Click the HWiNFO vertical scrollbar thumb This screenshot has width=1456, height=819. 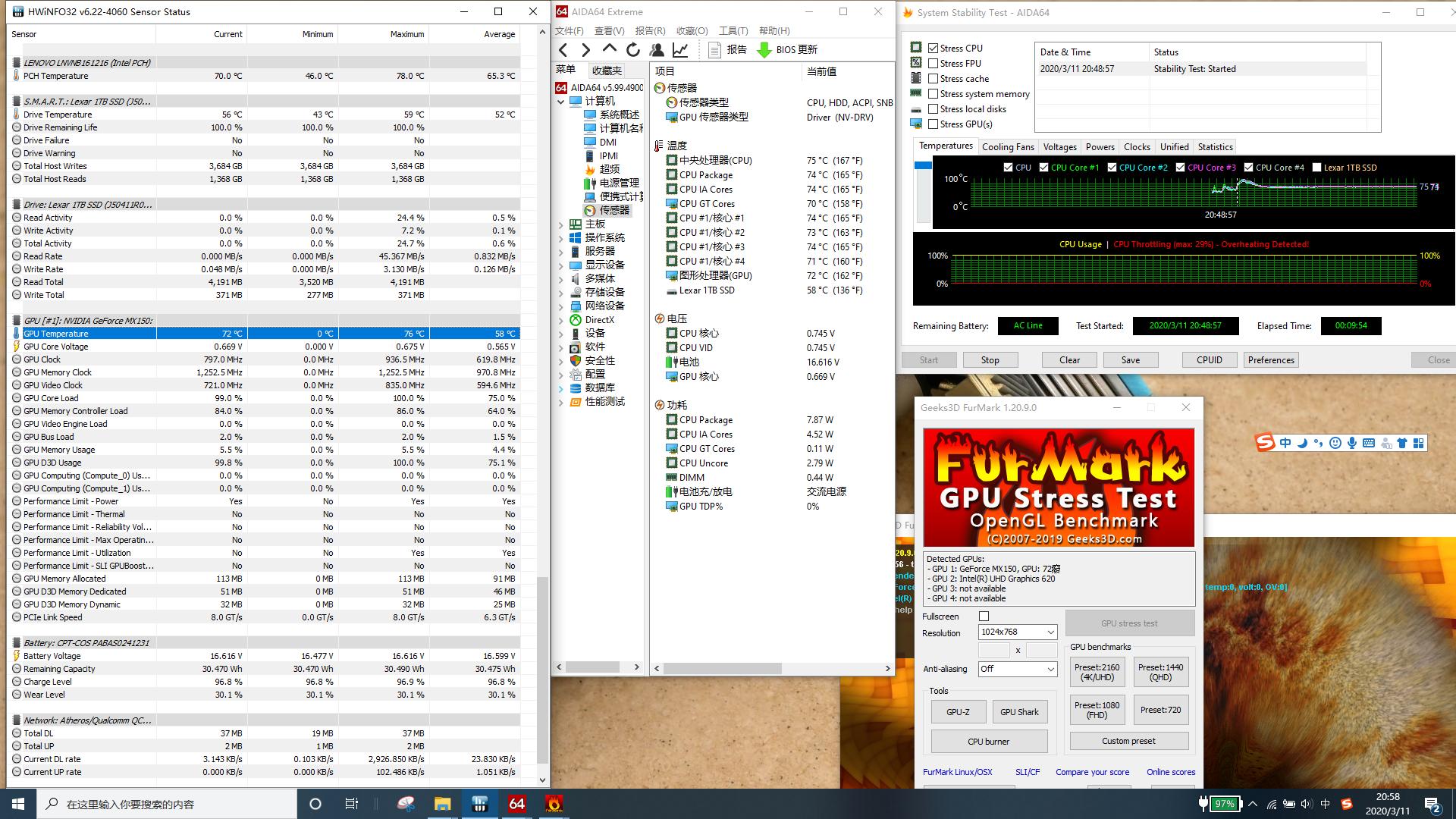coord(542,670)
